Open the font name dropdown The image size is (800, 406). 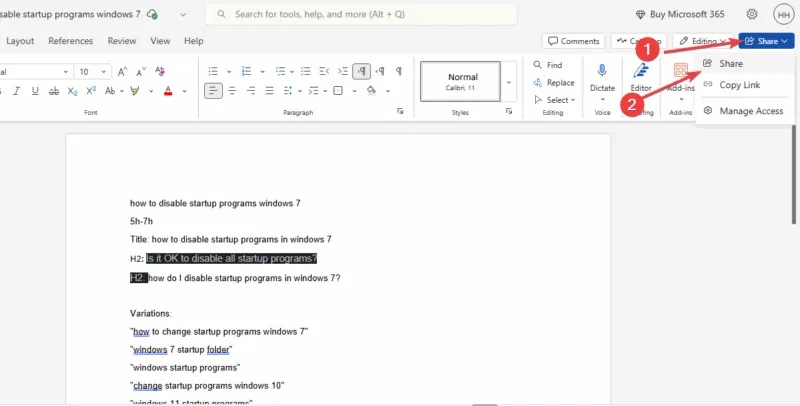click(66, 72)
